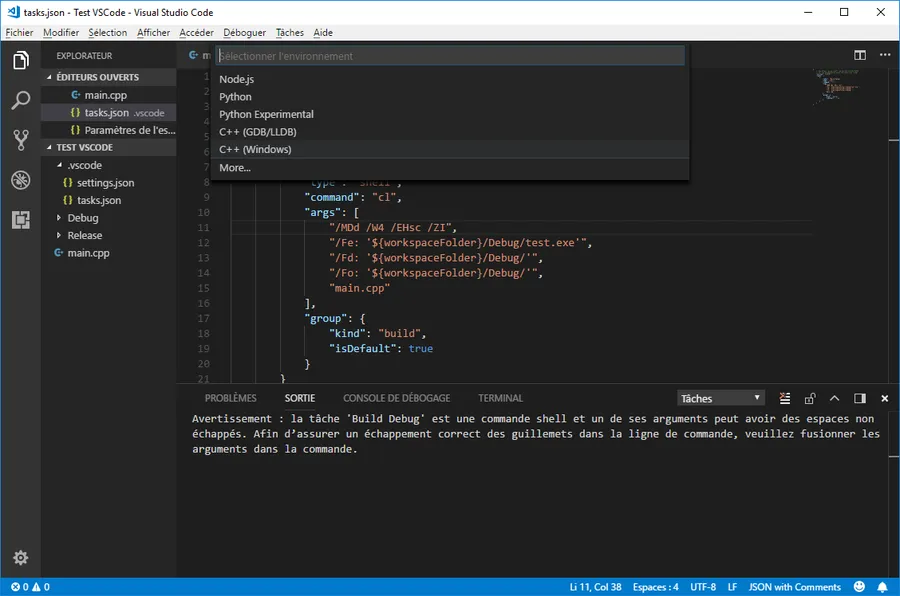Screen dimensions: 900x596
Task: Click the "main.cpp" argument on line 15
Action: tap(359, 288)
